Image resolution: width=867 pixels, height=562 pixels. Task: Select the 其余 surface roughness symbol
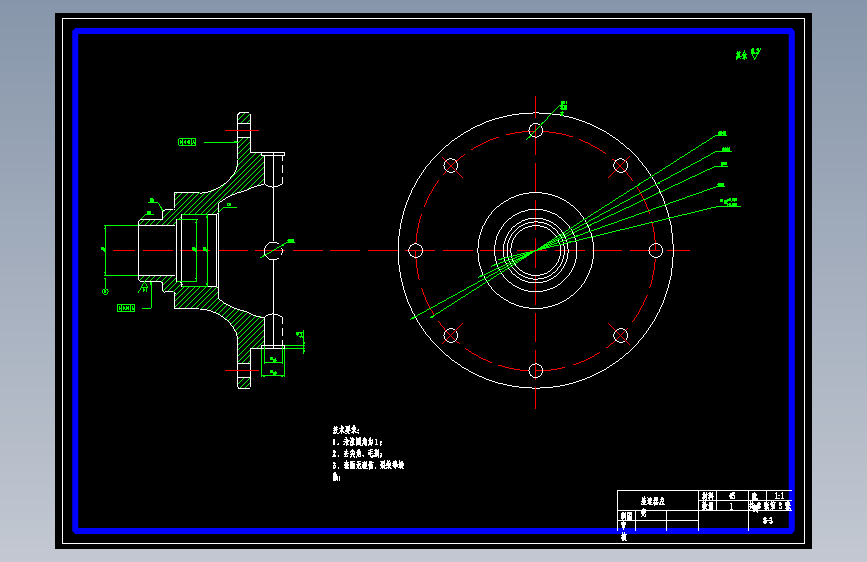[748, 54]
